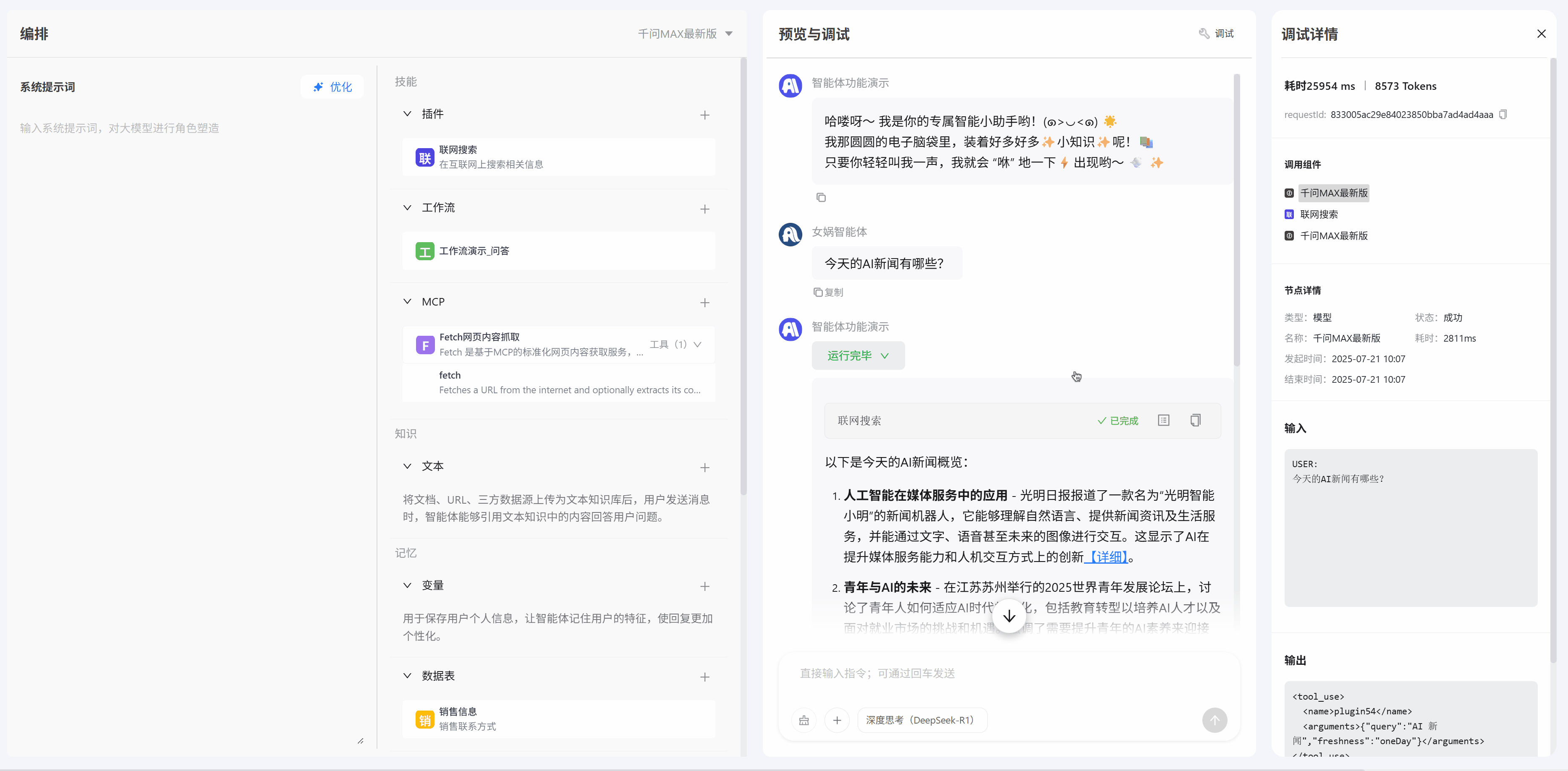This screenshot has width=1568, height=771.
Task: View 联网搜索 result details icon
Action: [1163, 421]
